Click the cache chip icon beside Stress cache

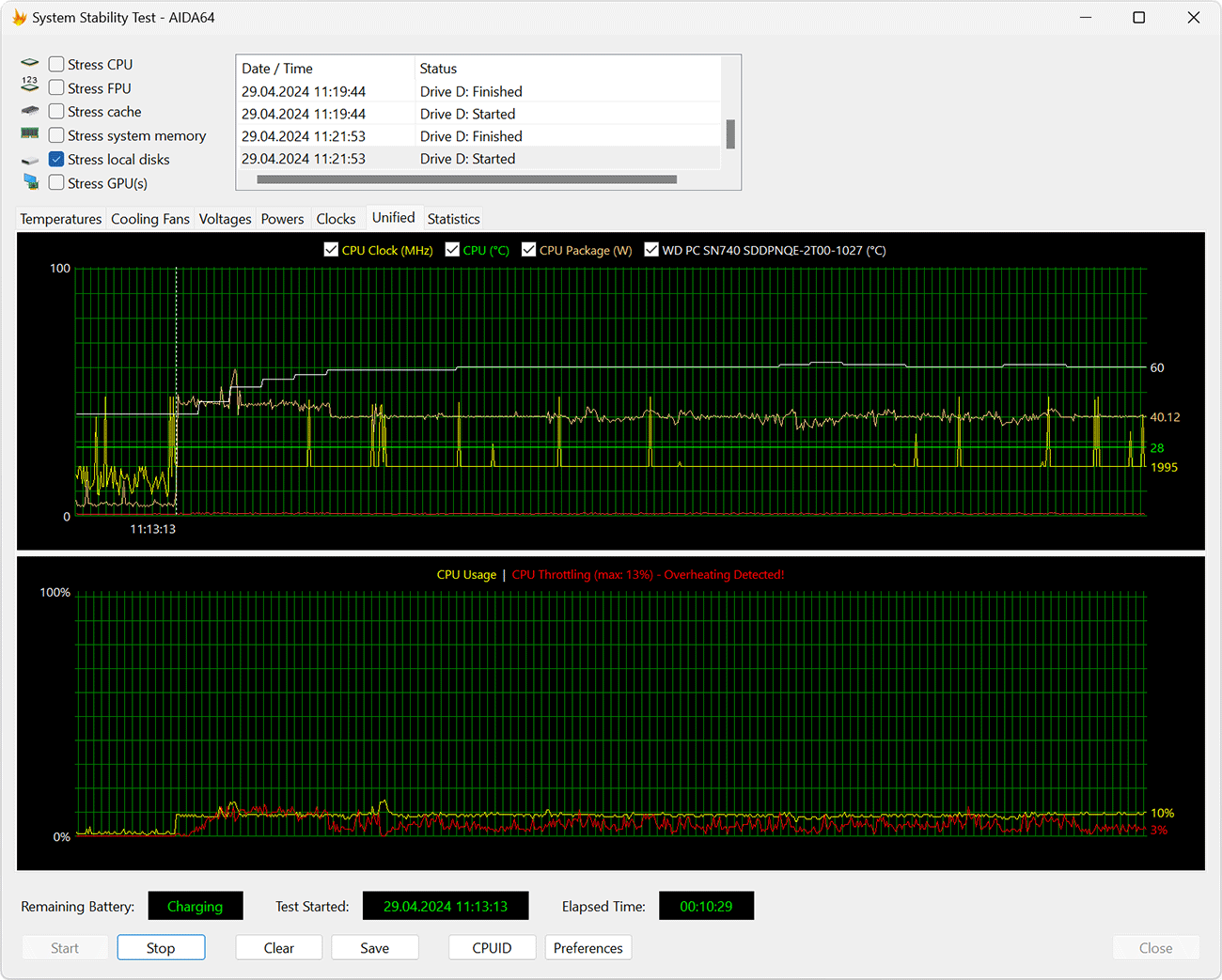click(x=30, y=111)
